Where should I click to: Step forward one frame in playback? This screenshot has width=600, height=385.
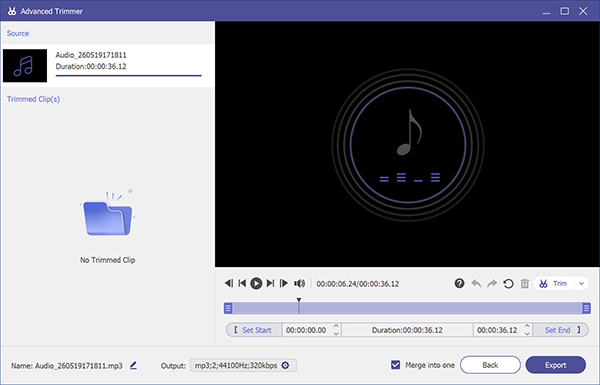[x=284, y=283]
